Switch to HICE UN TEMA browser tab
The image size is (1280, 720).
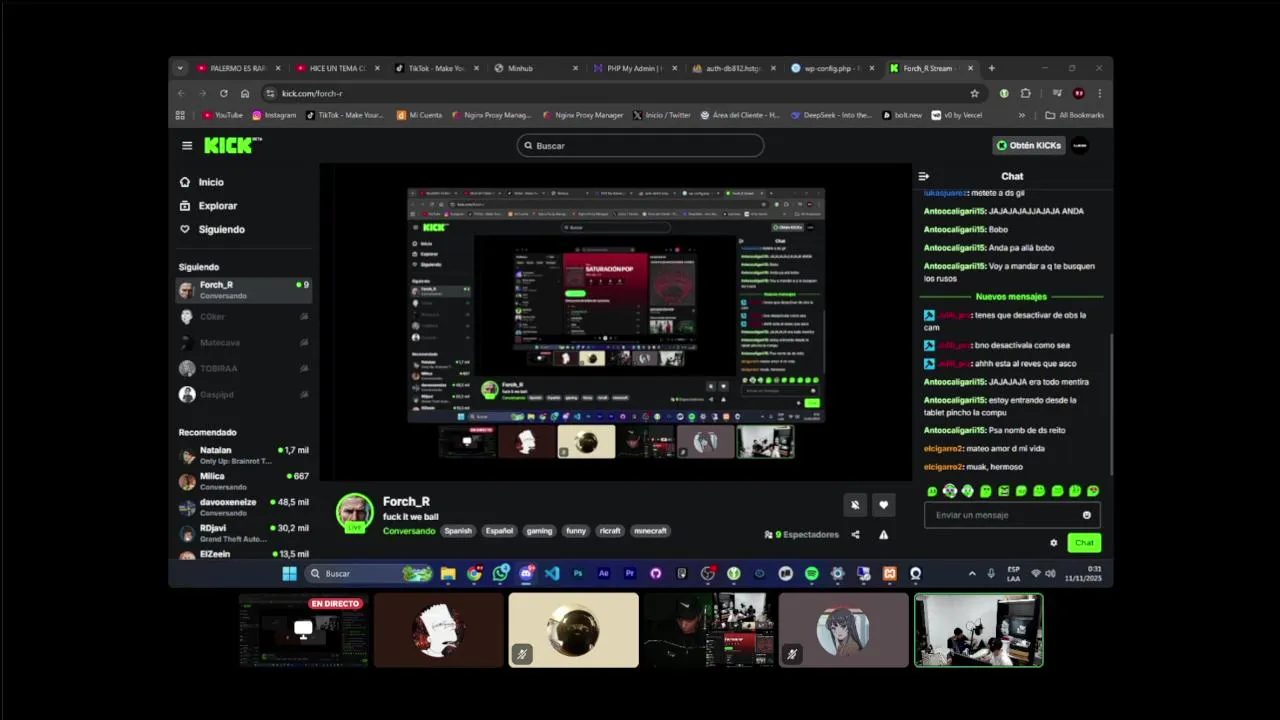point(338,68)
